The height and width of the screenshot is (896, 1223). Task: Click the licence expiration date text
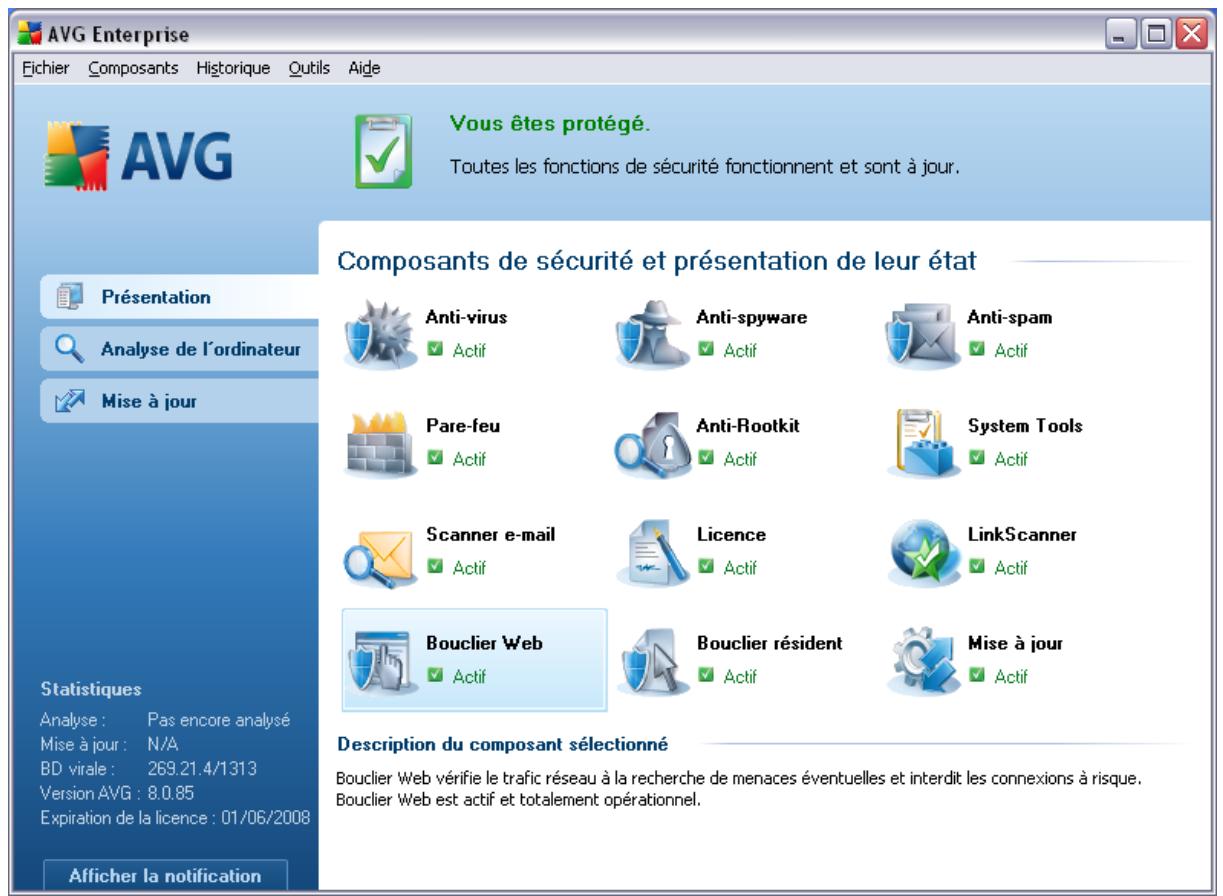[175, 817]
